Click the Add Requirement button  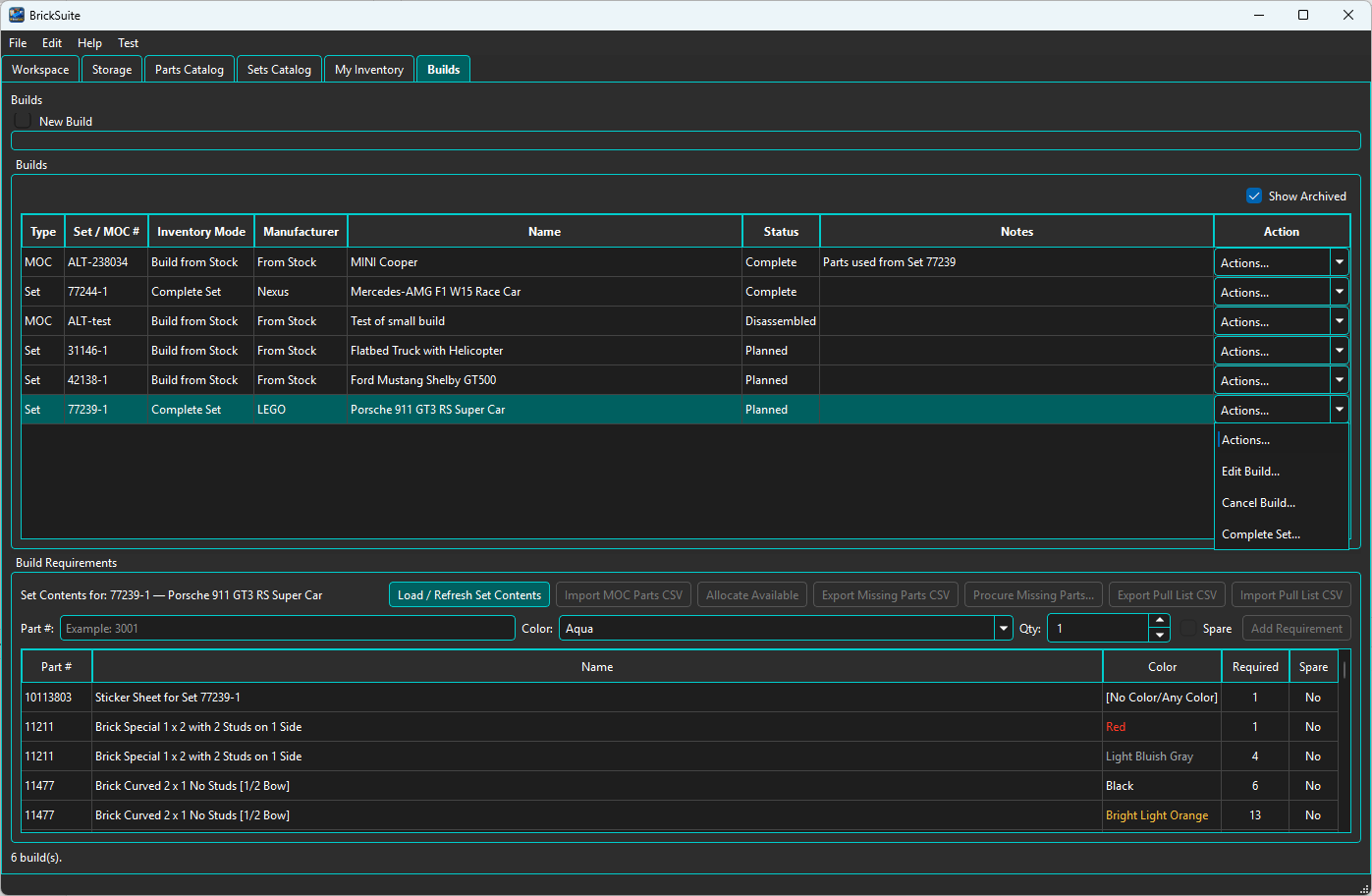1296,629
